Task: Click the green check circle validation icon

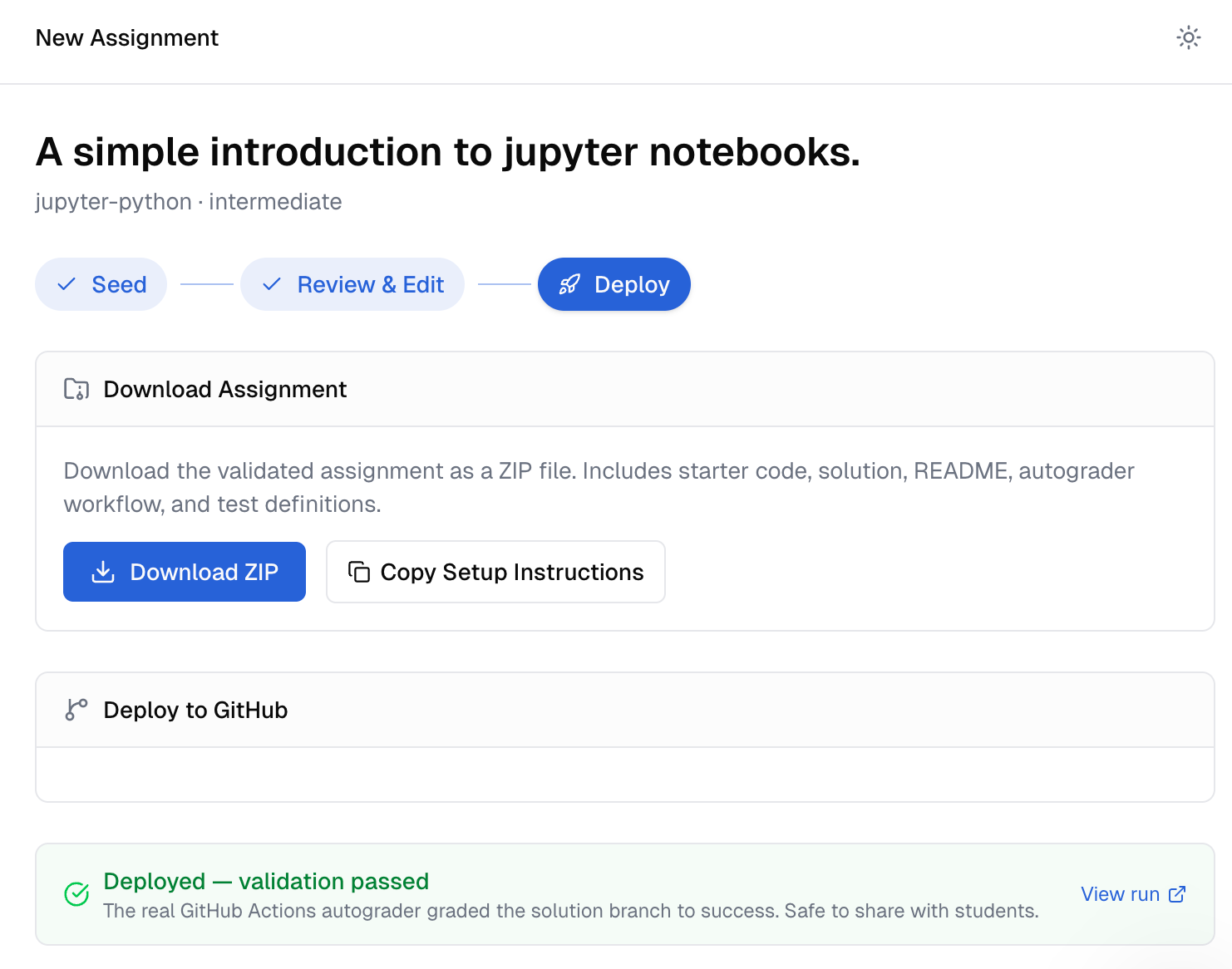Action: pyautogui.click(x=76, y=894)
